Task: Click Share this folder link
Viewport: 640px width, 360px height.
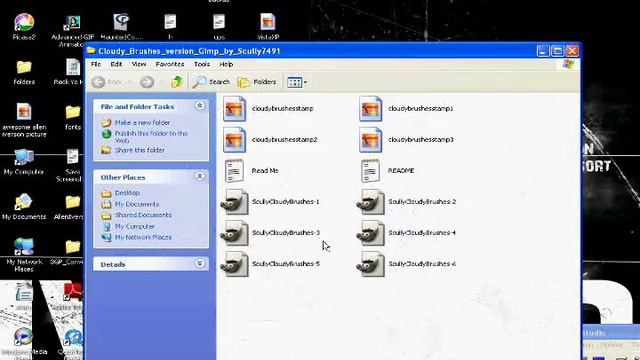Action: coord(140,150)
